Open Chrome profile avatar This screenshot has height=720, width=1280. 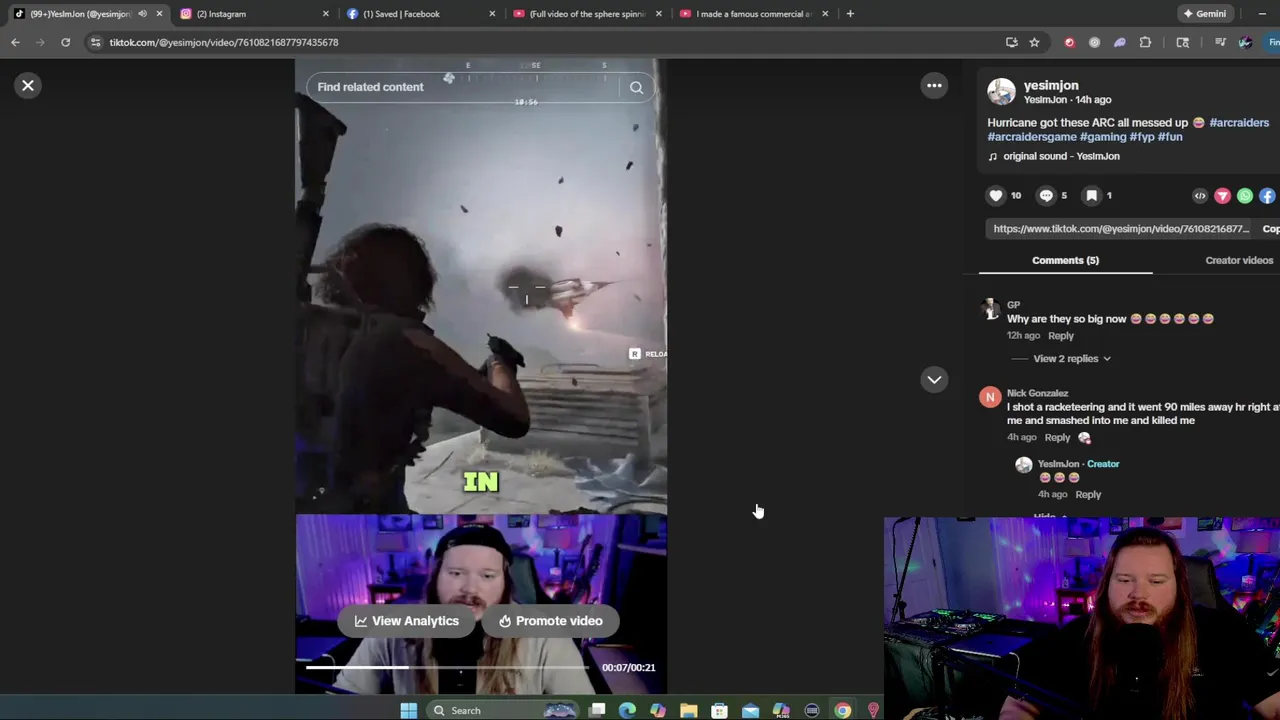1245,42
